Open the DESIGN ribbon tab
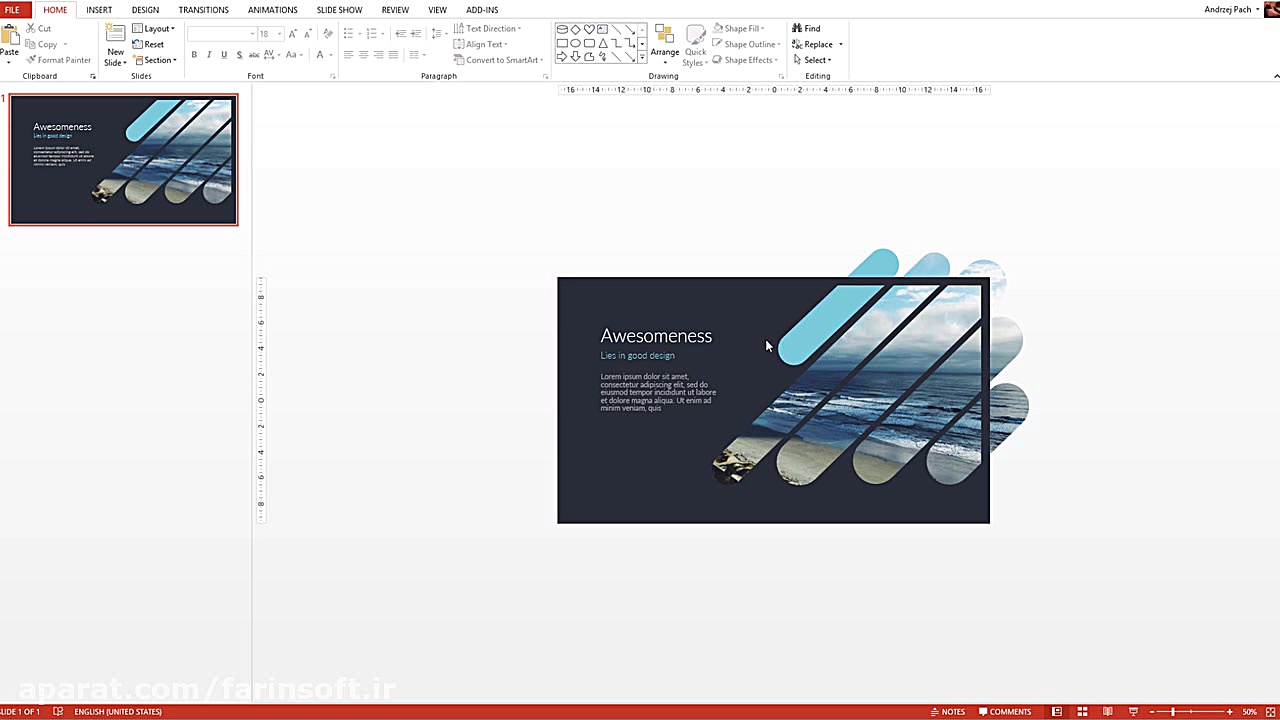Image resolution: width=1280 pixels, height=720 pixels. pos(145,10)
